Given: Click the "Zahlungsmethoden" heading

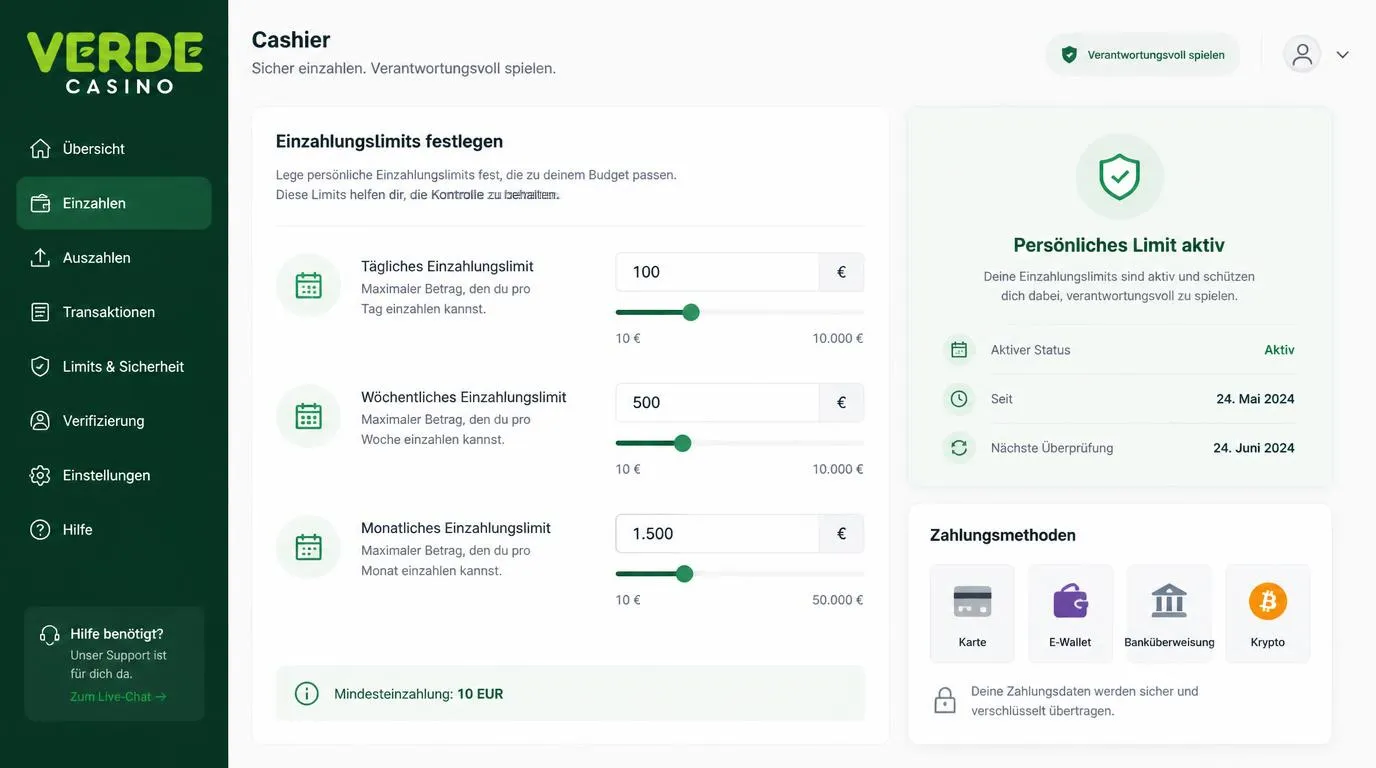Looking at the screenshot, I should (x=1003, y=535).
